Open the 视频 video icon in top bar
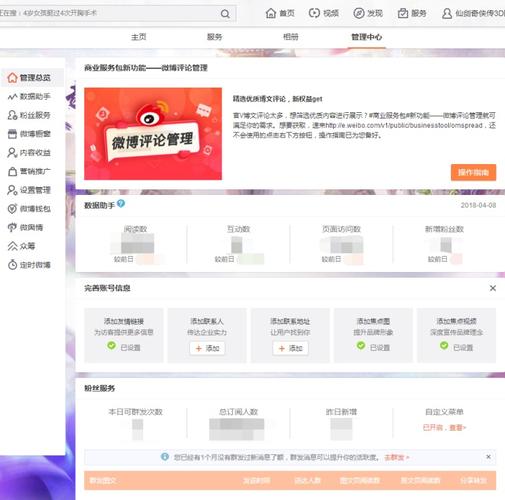The width and height of the screenshot is (505, 500). tap(314, 13)
